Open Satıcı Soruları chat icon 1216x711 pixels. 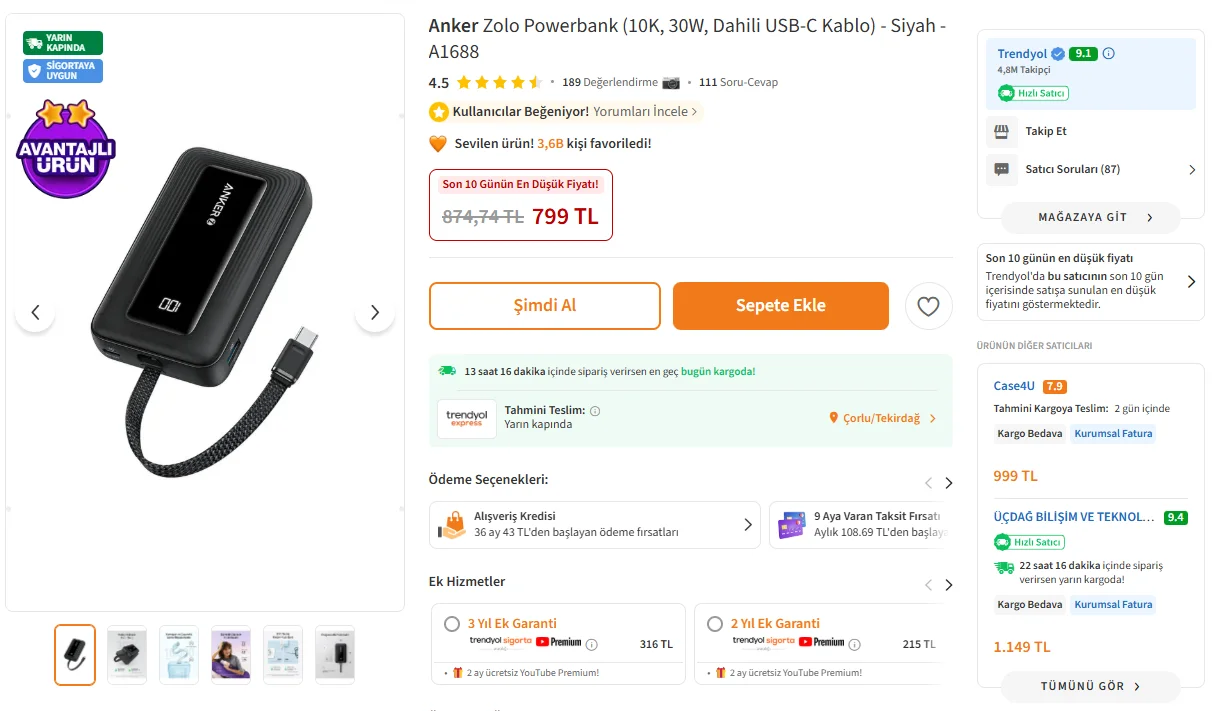click(x=1001, y=169)
